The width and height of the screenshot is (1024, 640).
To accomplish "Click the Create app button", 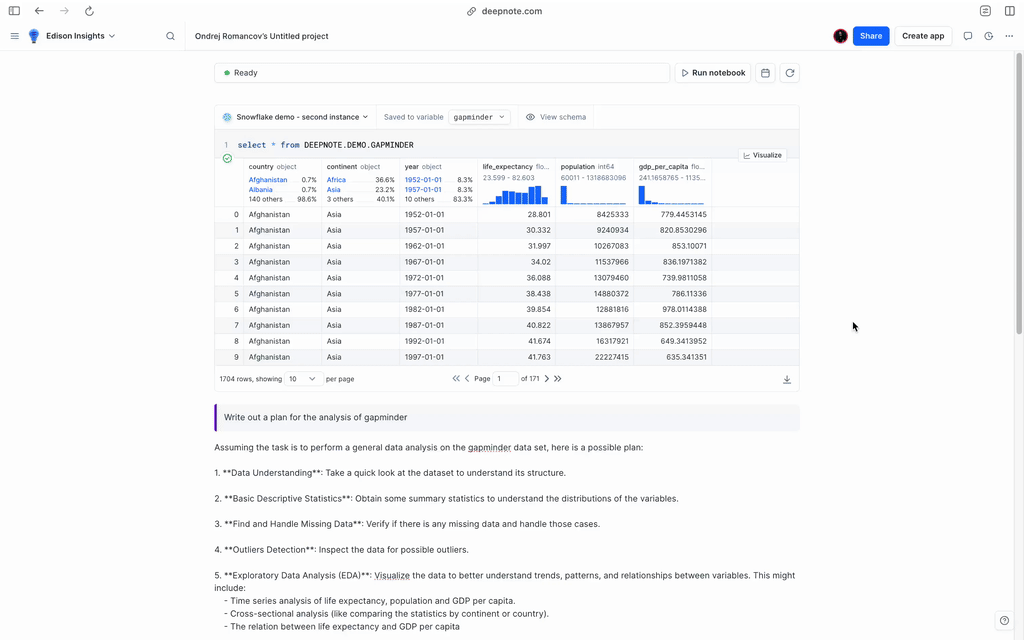I will click(x=923, y=36).
